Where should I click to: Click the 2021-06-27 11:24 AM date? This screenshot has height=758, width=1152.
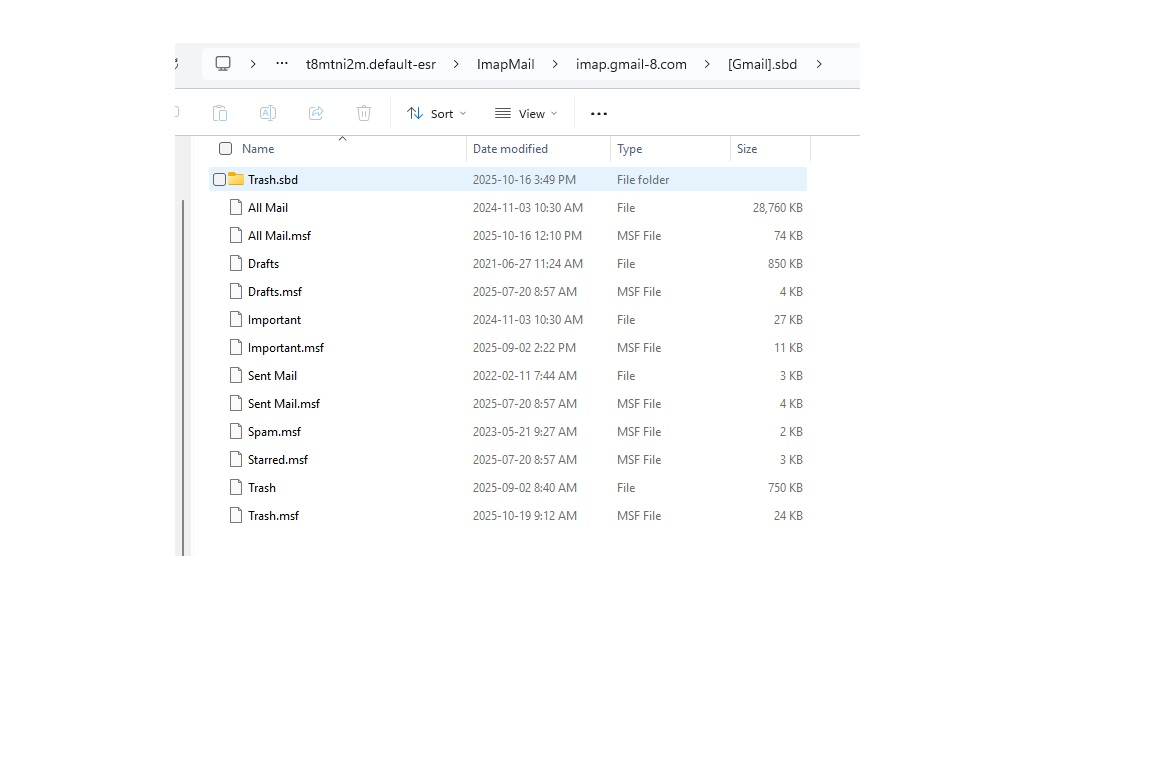point(528,263)
